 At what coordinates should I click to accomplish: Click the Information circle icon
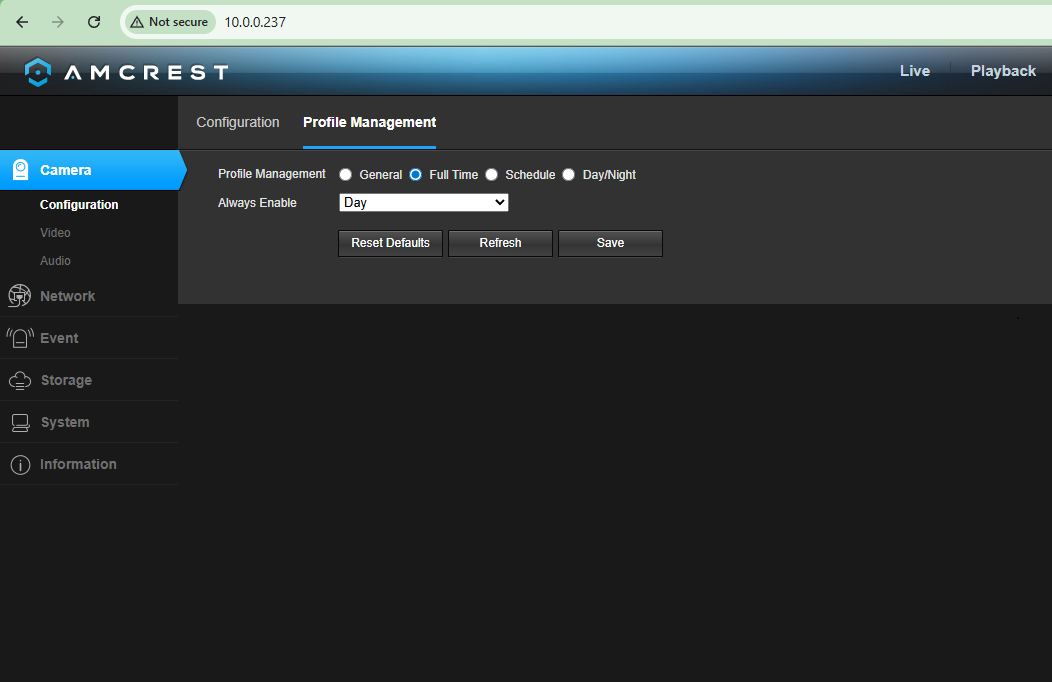click(20, 465)
